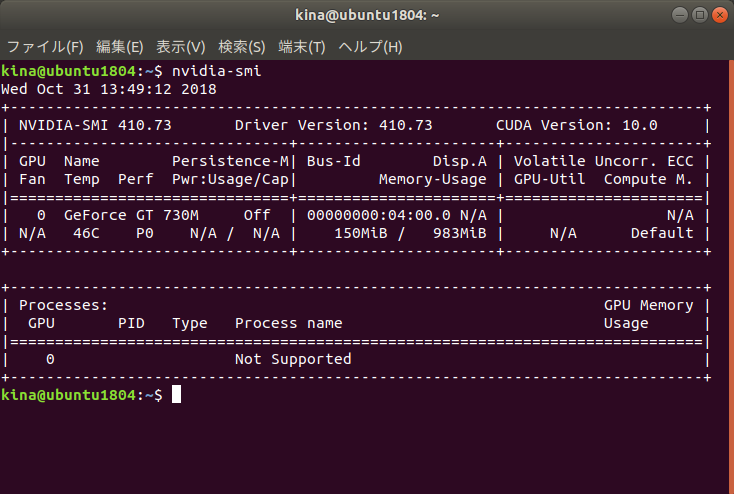
Task: Click the window title kina@ubuntu1804: ~
Action: 367,15
